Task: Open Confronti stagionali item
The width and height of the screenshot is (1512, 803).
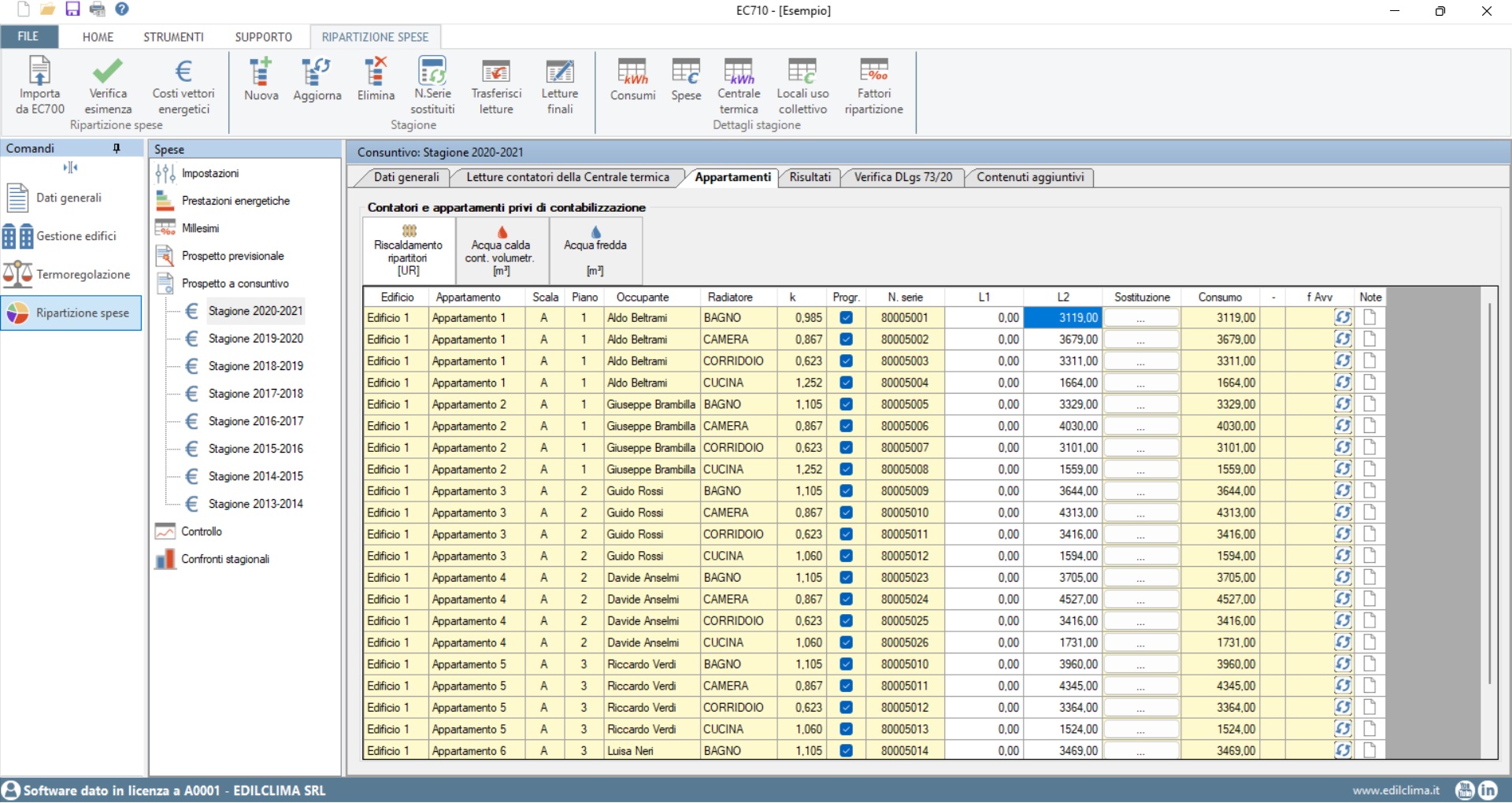Action: (x=225, y=559)
